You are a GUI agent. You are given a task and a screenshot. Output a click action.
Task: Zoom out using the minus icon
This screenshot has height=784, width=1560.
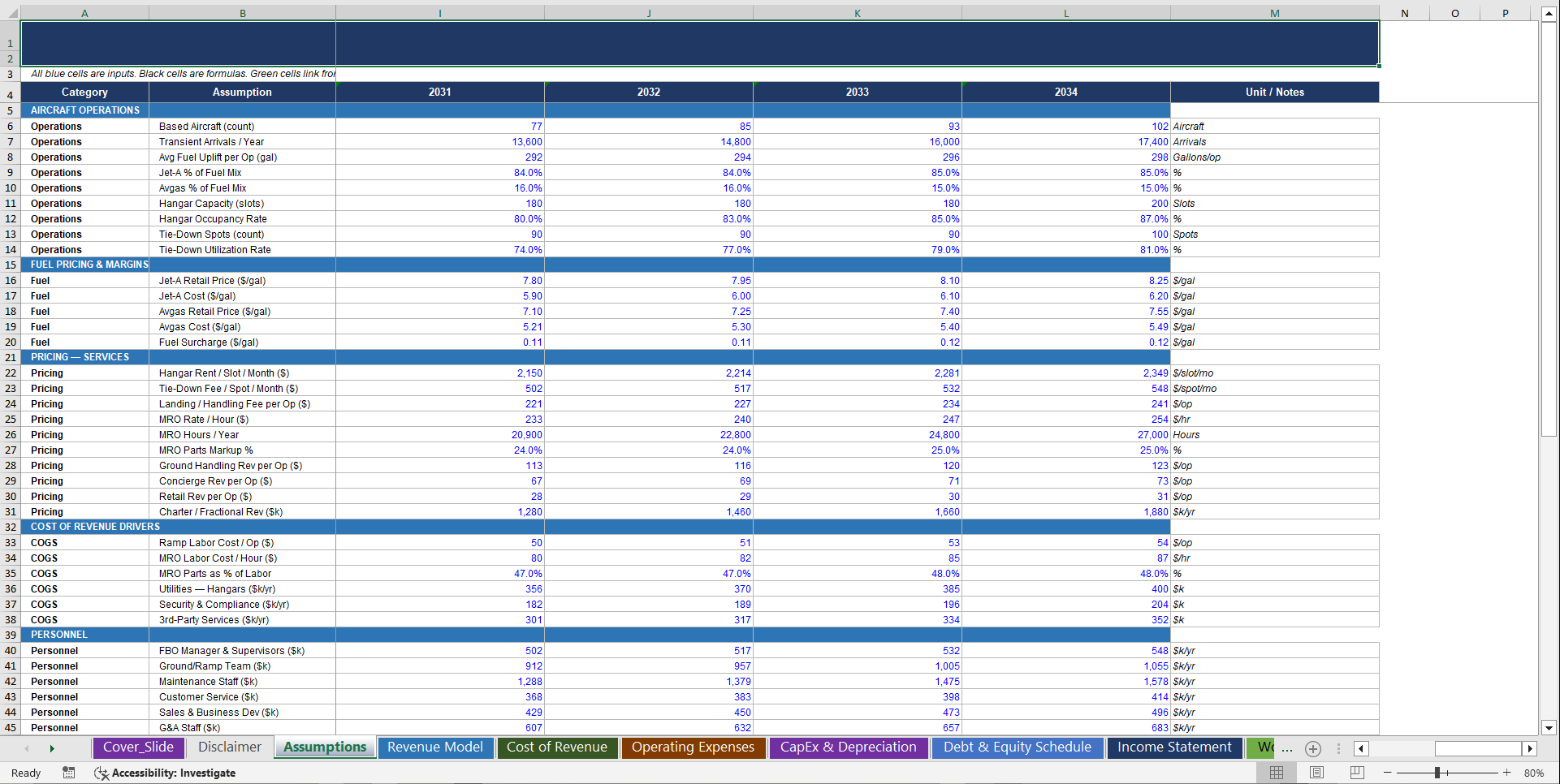[x=1388, y=773]
